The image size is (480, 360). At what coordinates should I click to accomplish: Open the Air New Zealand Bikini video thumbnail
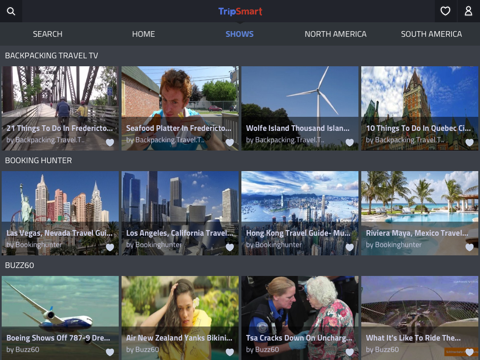coord(180,318)
